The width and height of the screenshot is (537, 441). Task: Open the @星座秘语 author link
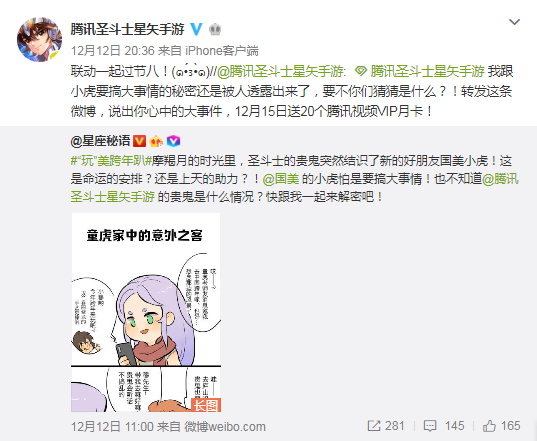click(x=101, y=141)
